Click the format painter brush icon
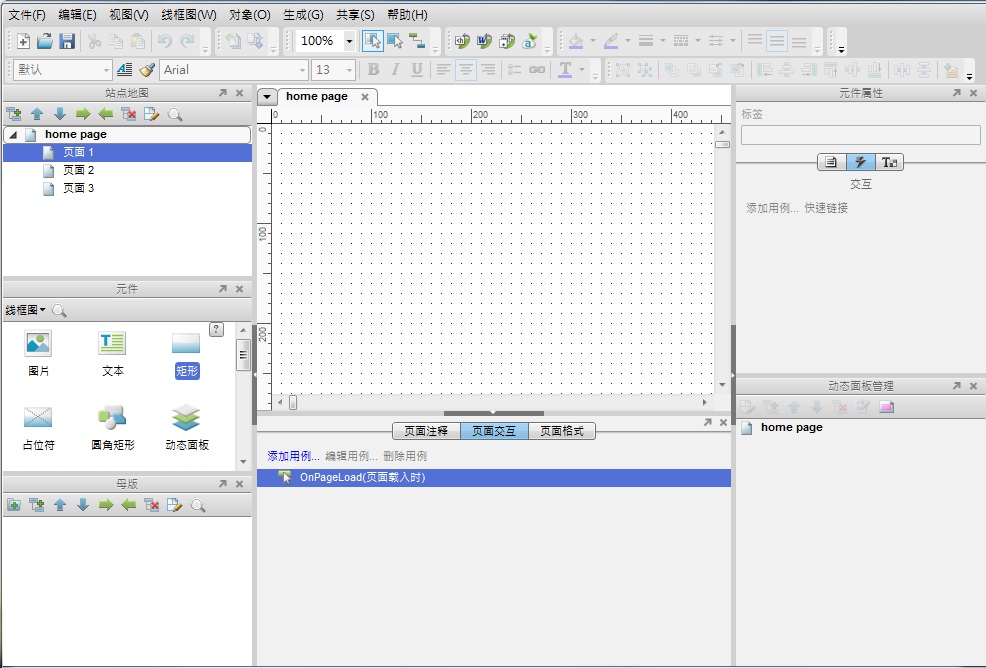The image size is (986, 668). (147, 70)
